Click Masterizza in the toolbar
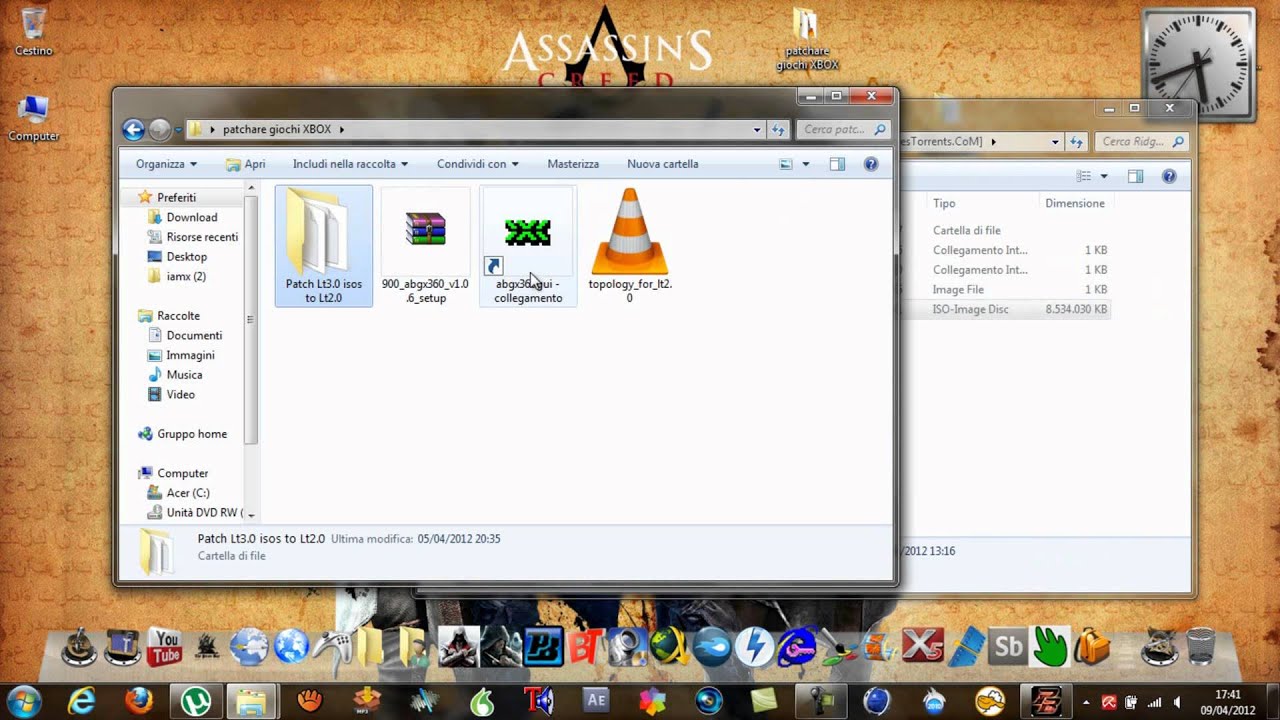This screenshot has width=1280, height=720. 573,164
